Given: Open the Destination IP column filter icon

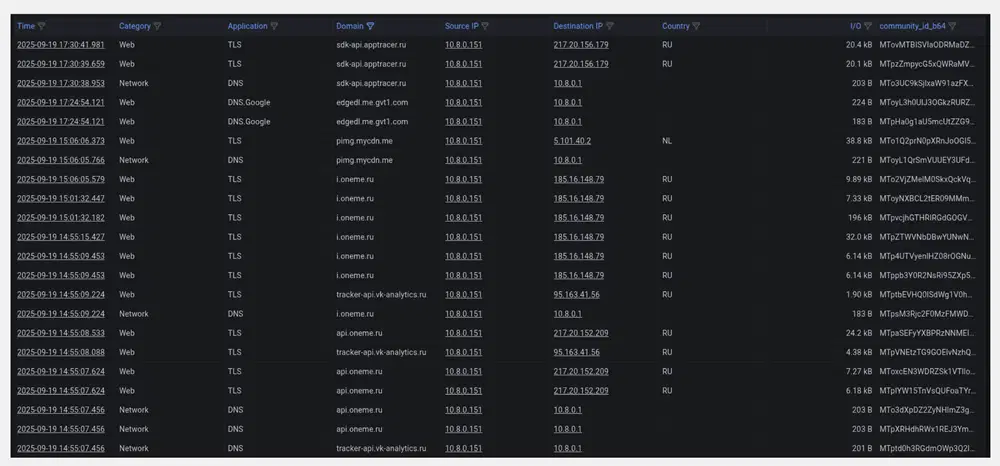Looking at the screenshot, I should point(610,26).
